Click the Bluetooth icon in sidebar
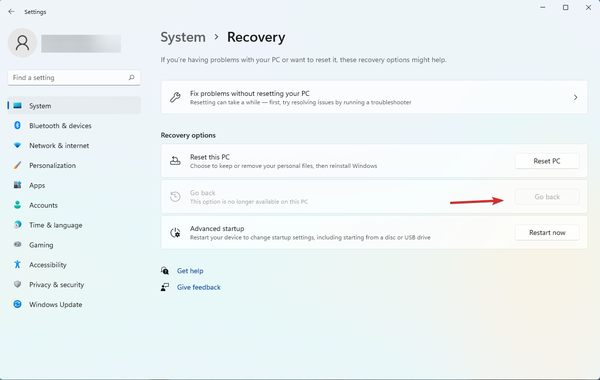This screenshot has width=600, height=380. [x=17, y=125]
